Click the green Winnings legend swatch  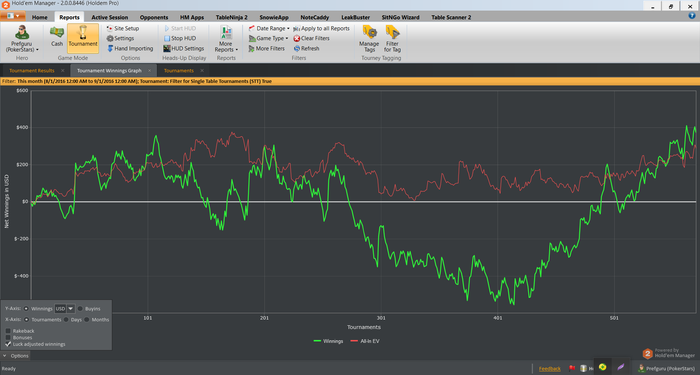317,341
